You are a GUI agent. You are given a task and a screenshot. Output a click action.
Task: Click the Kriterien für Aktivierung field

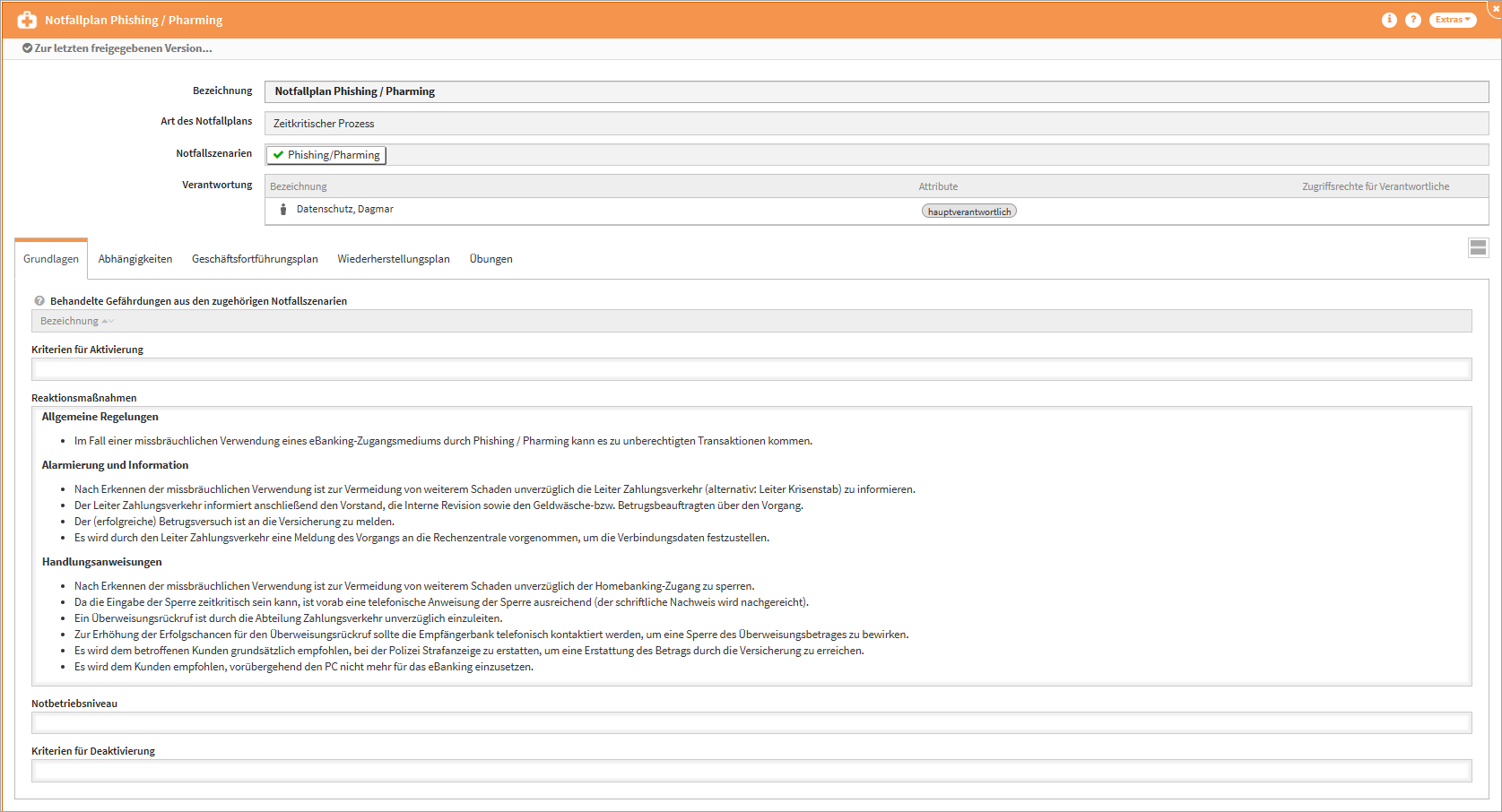pyautogui.click(x=751, y=369)
